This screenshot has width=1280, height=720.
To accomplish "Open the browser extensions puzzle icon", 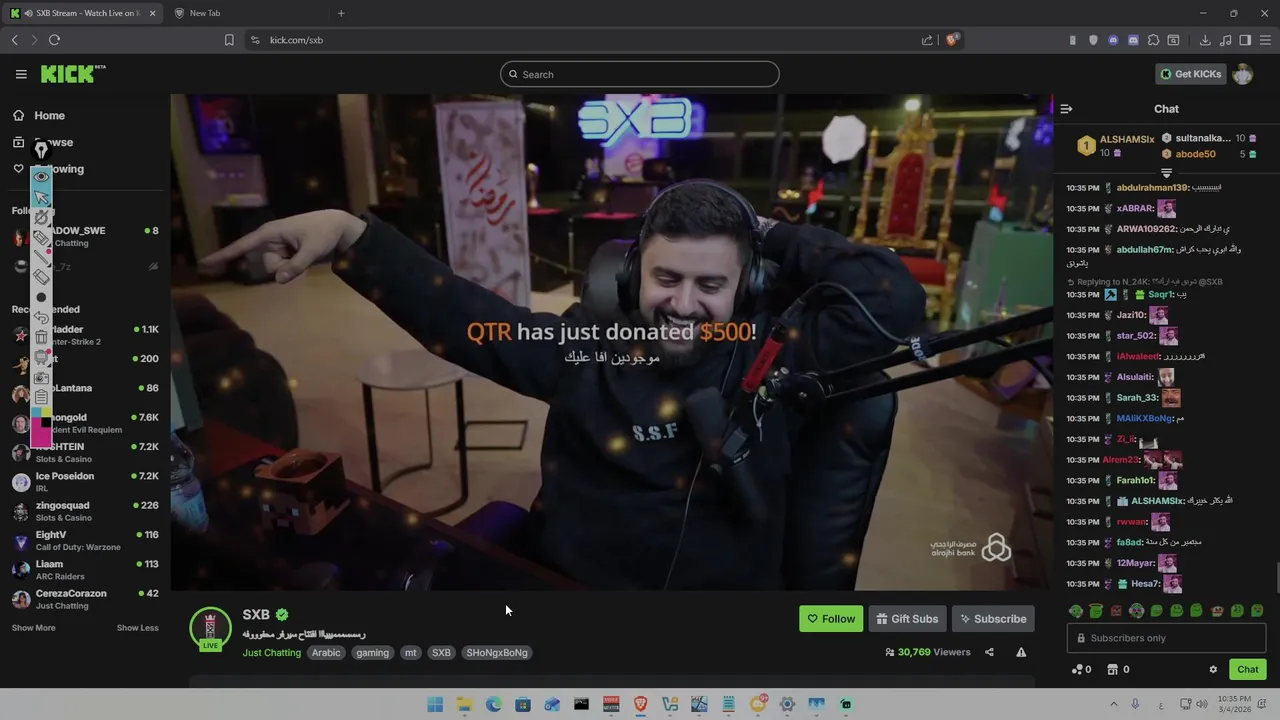I will pos(1153,40).
